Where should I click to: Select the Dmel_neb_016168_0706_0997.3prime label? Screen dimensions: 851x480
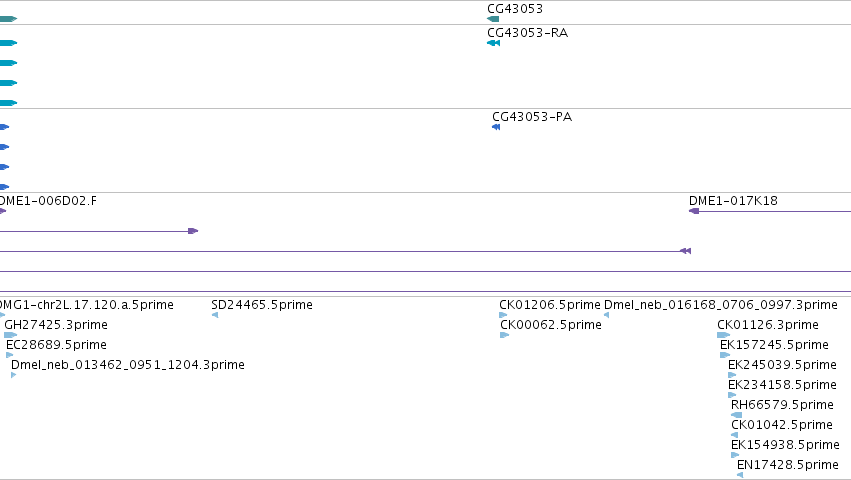tap(720, 305)
